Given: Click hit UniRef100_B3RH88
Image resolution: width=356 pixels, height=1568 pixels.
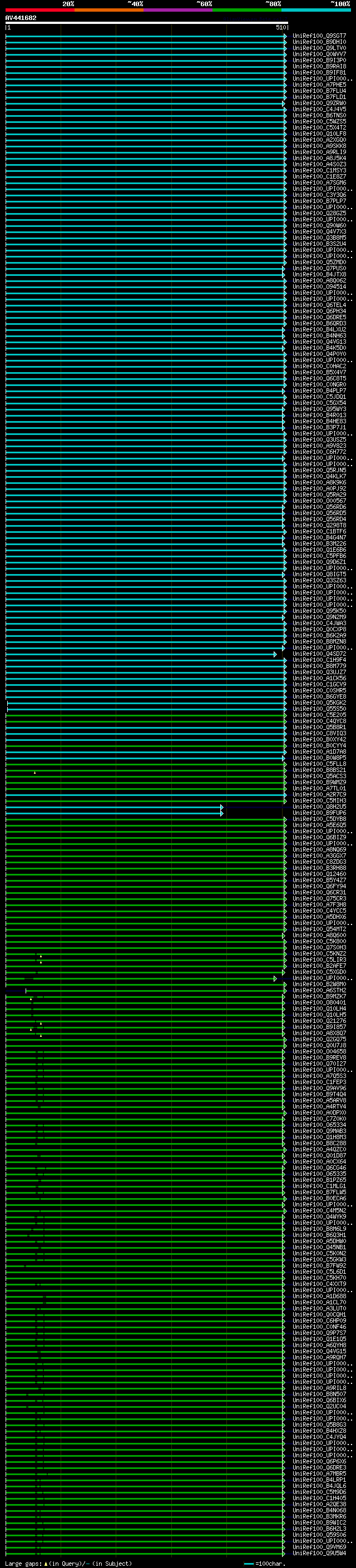Looking at the screenshot, I should [x=319, y=868].
